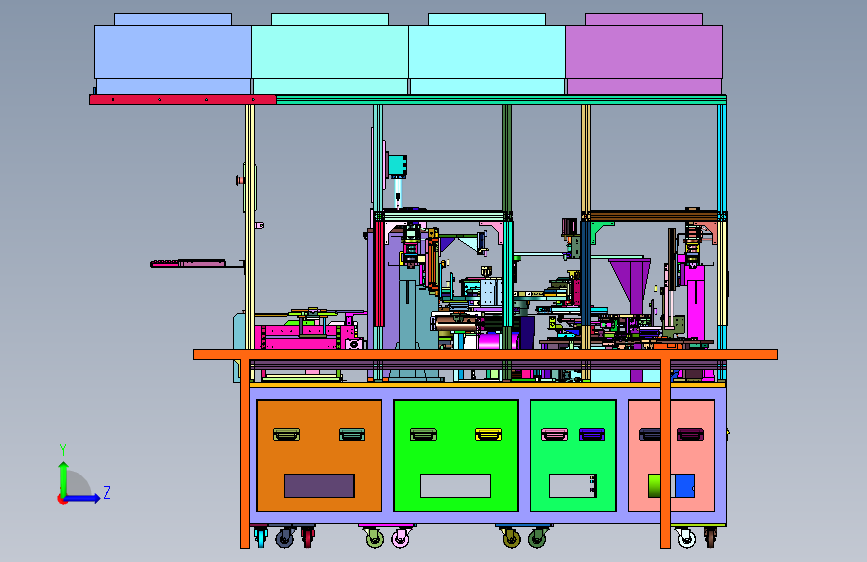Click the "Z" axis label
867x562 pixels.
(x=107, y=492)
